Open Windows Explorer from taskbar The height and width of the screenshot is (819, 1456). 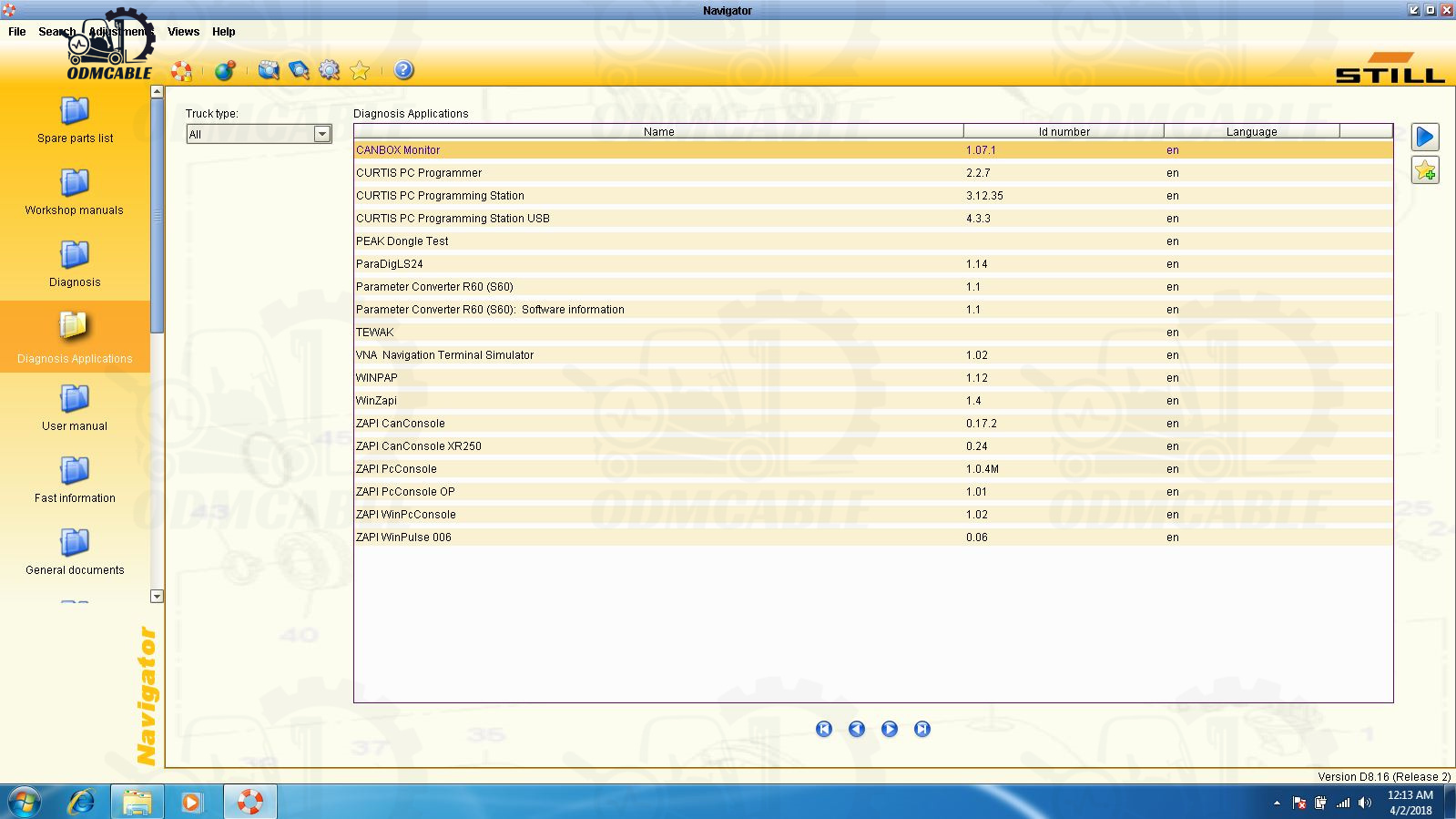coord(137,802)
